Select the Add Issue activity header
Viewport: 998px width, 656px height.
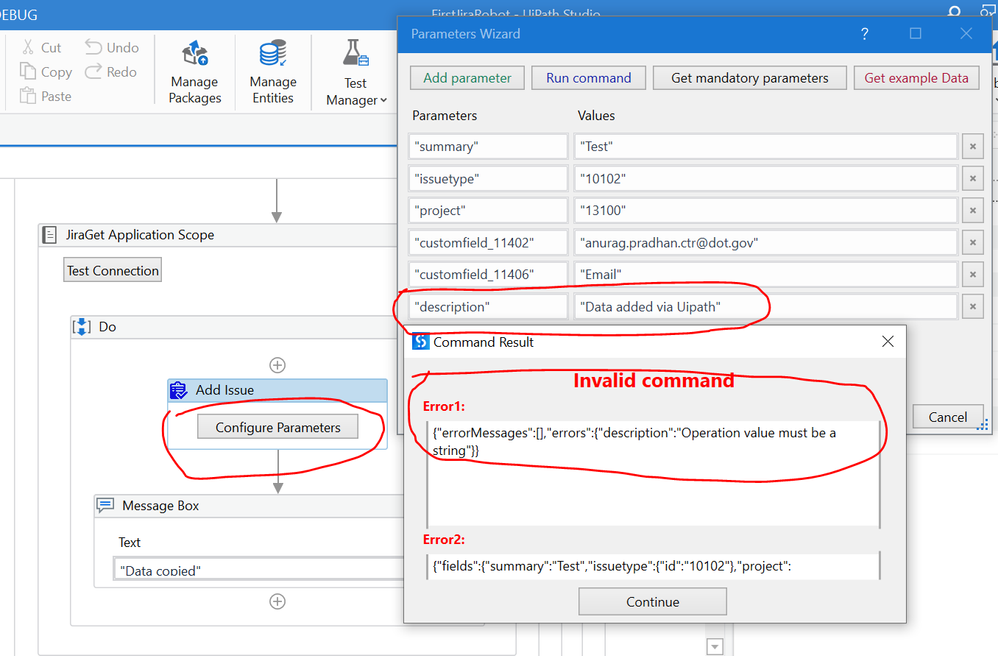pyautogui.click(x=278, y=390)
